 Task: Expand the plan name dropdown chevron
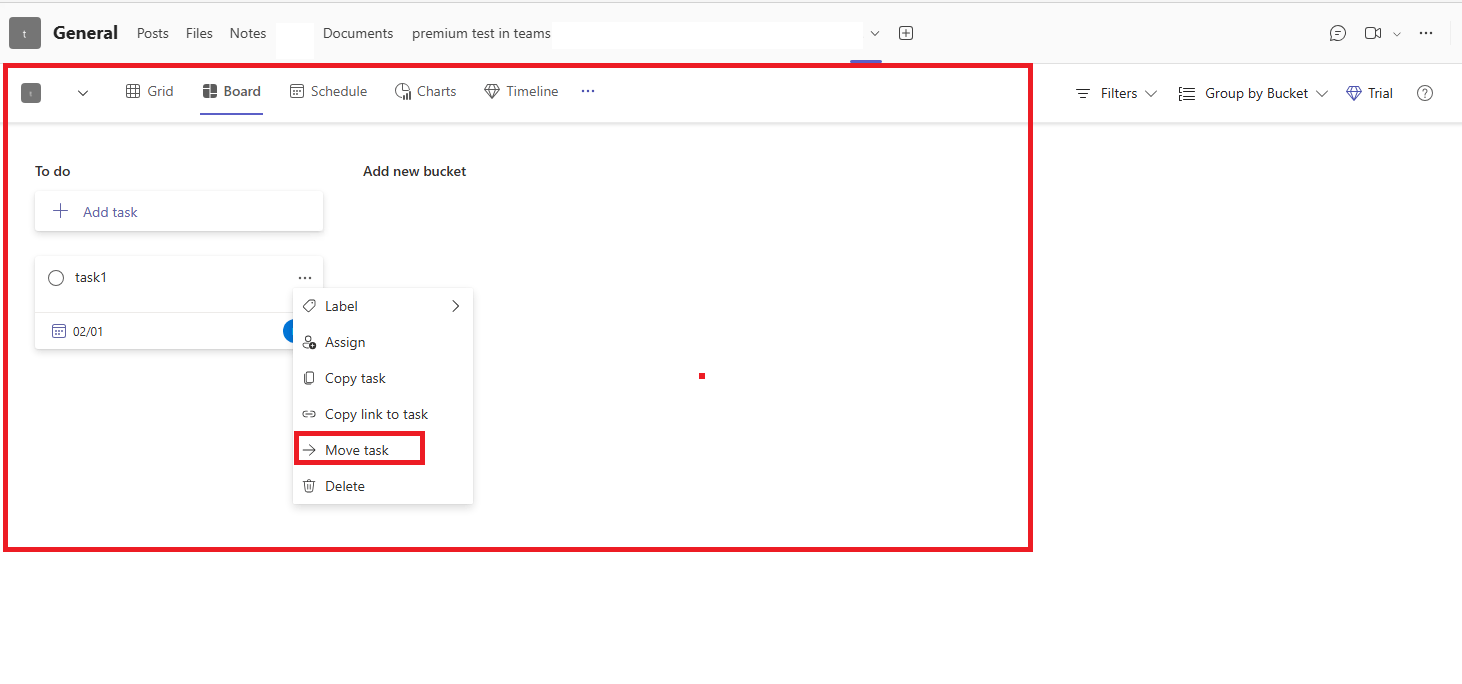pyautogui.click(x=83, y=93)
